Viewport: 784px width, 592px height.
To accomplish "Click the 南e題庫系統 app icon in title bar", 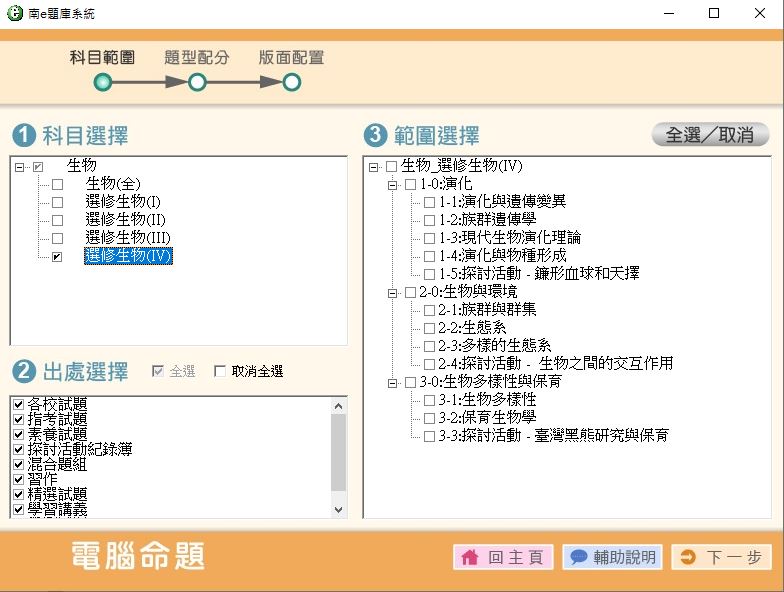I will pyautogui.click(x=14, y=13).
